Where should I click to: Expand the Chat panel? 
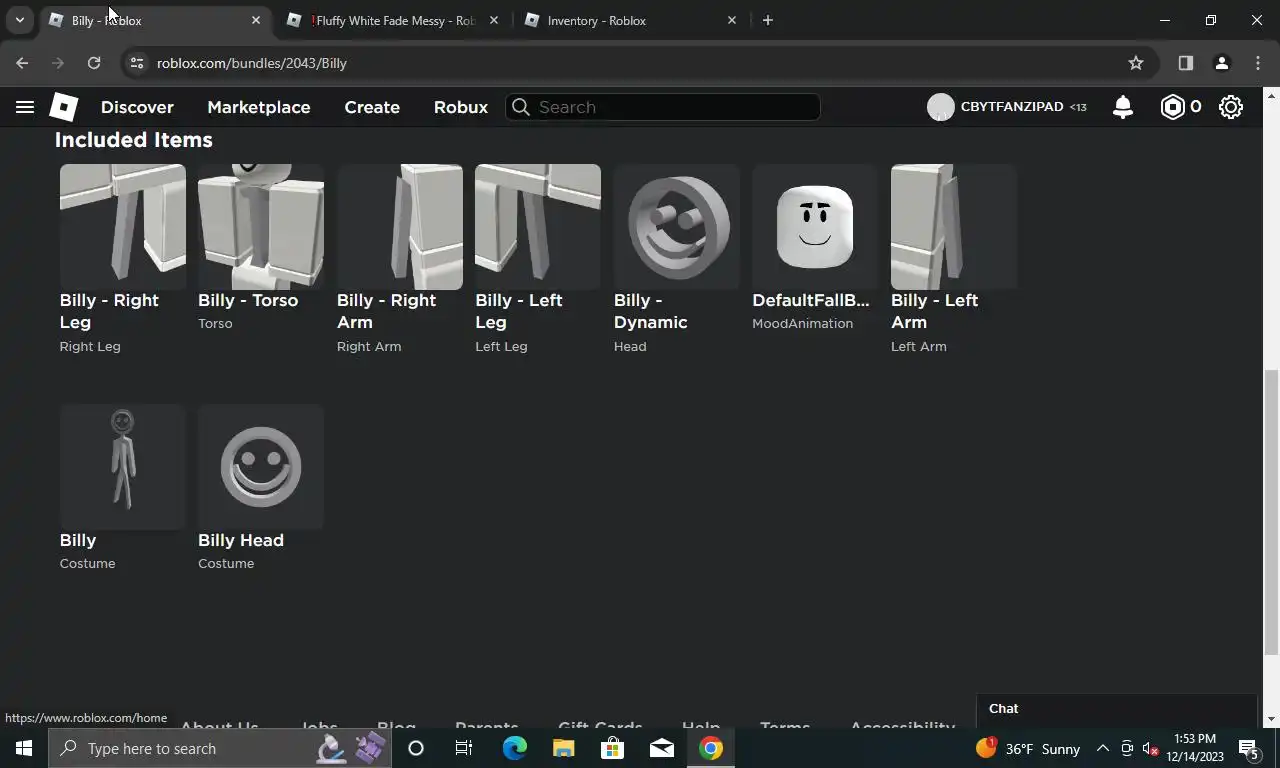(1116, 708)
